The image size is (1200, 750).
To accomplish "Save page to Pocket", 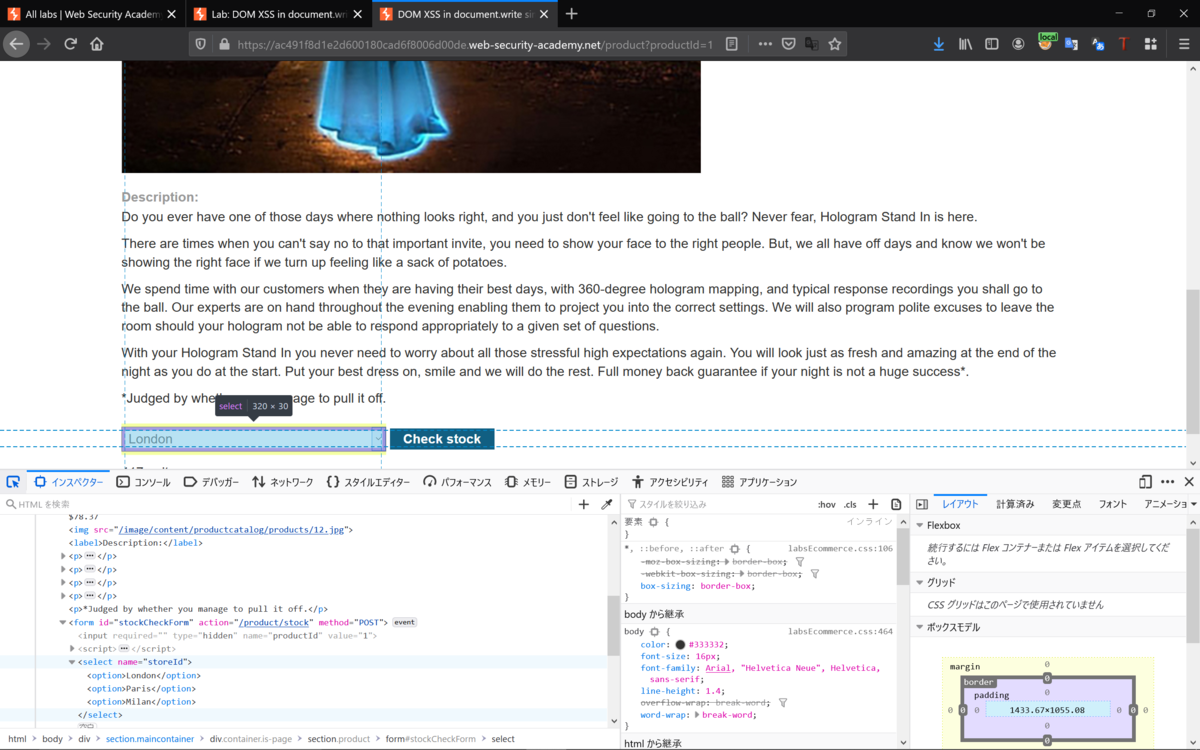I will point(788,44).
